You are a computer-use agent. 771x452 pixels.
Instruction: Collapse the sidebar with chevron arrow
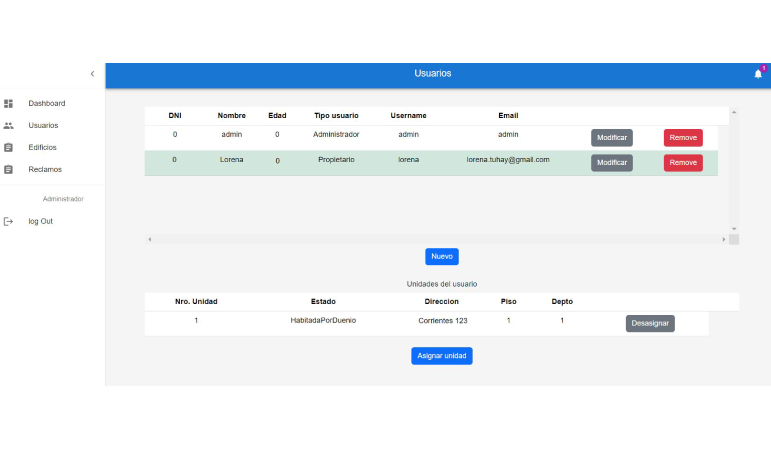coord(92,74)
